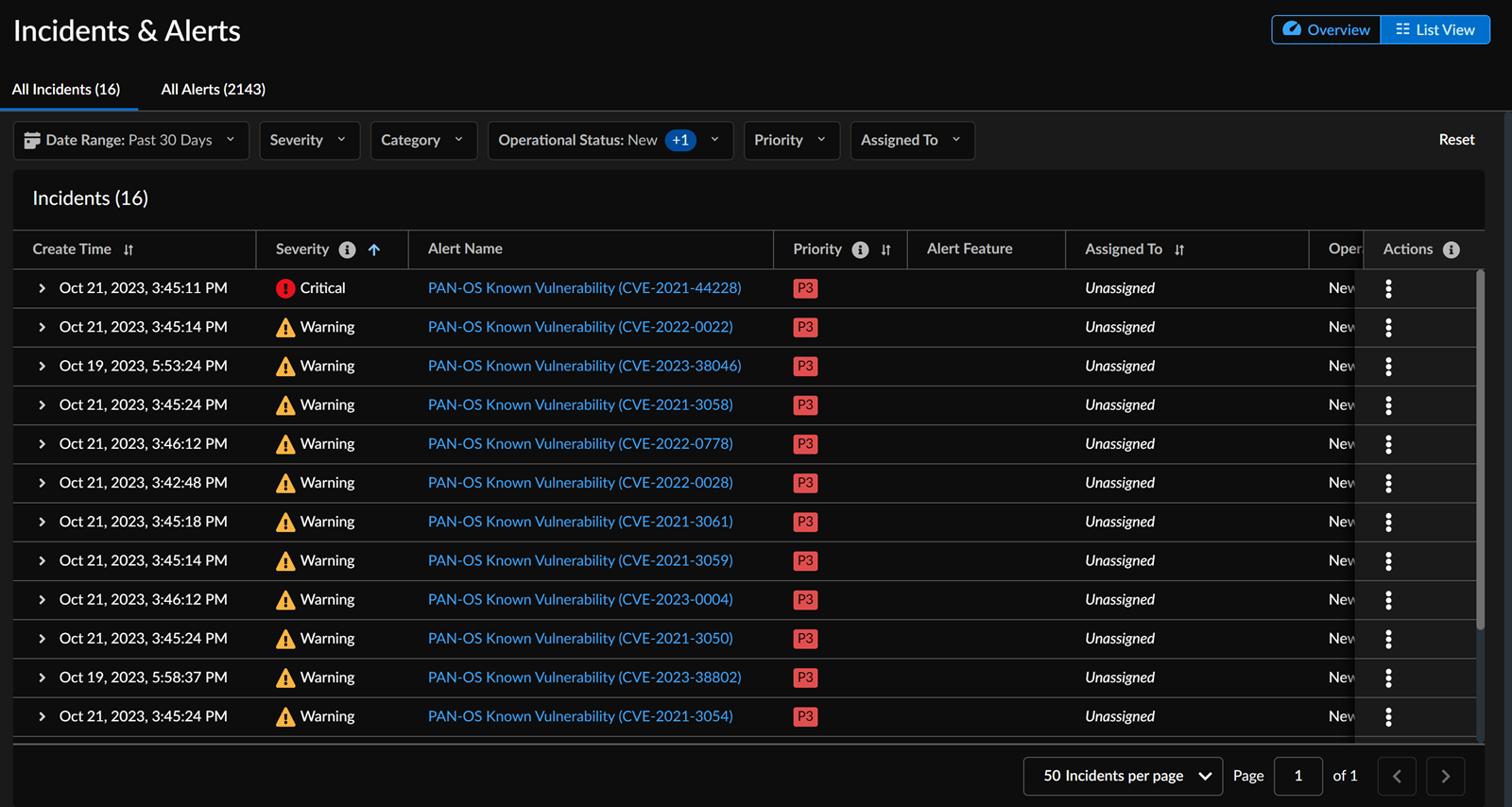The height and width of the screenshot is (807, 1512).
Task: Open the Date Range filter dropdown
Action: [x=130, y=140]
